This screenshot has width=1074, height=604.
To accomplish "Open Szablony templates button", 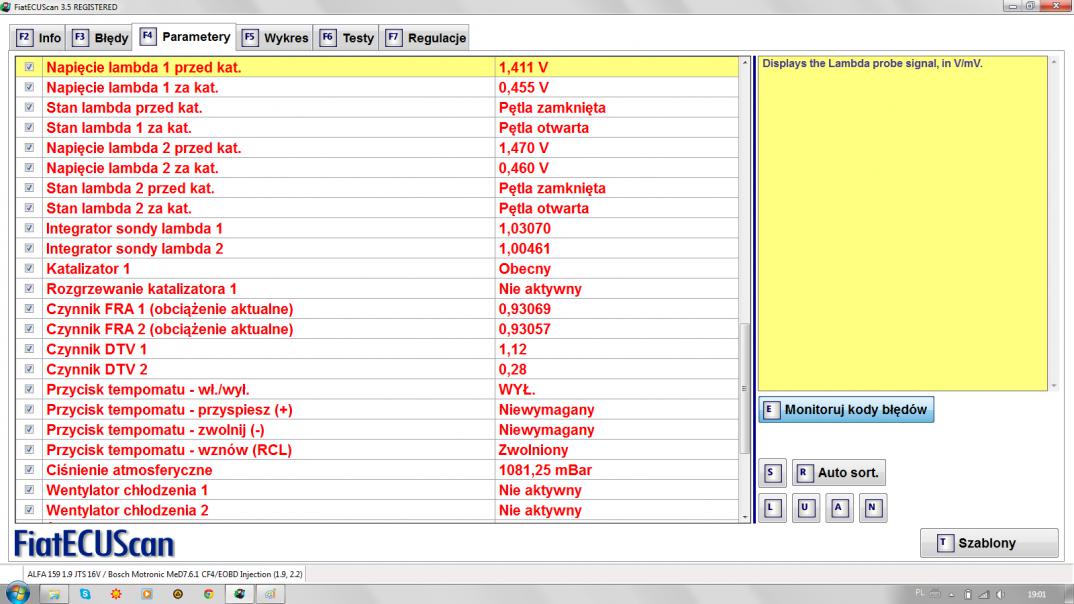I will pos(988,543).
